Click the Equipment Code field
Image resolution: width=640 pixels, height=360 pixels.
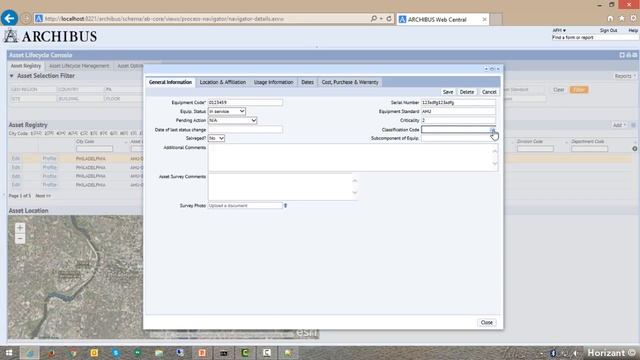[x=245, y=102]
